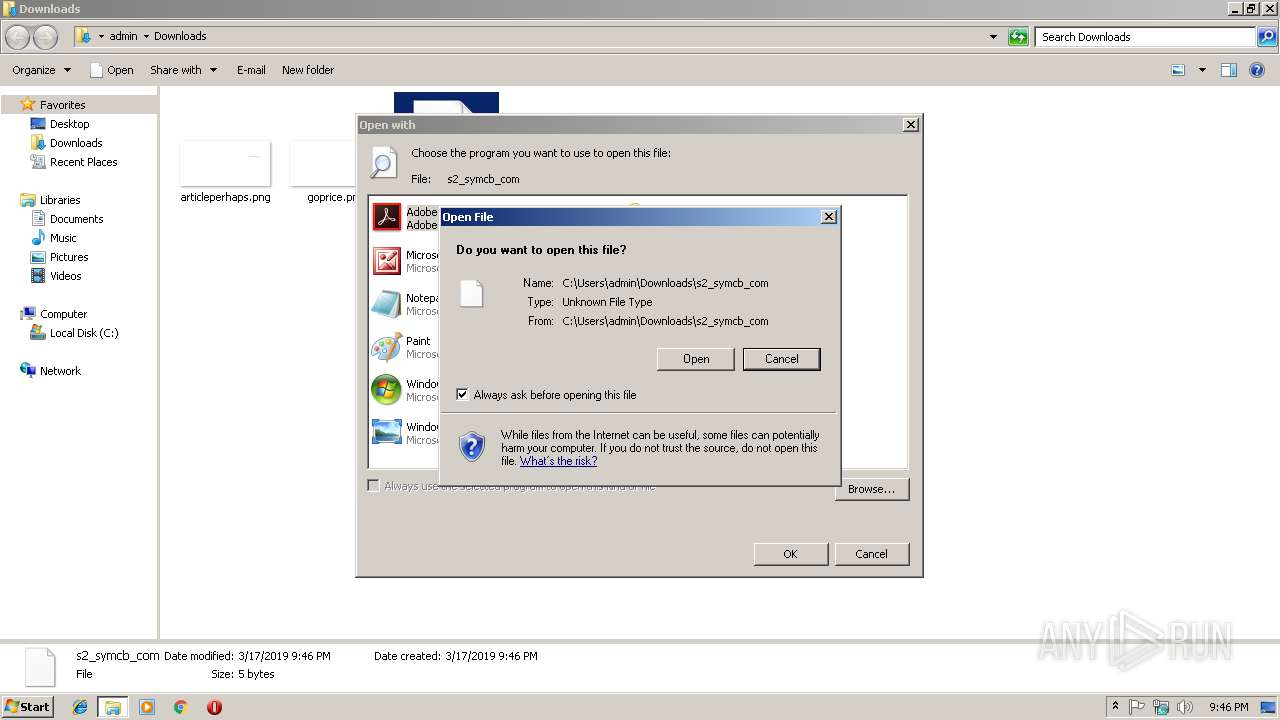The height and width of the screenshot is (720, 1280).
Task: Click New folder in toolbar
Action: pos(308,70)
